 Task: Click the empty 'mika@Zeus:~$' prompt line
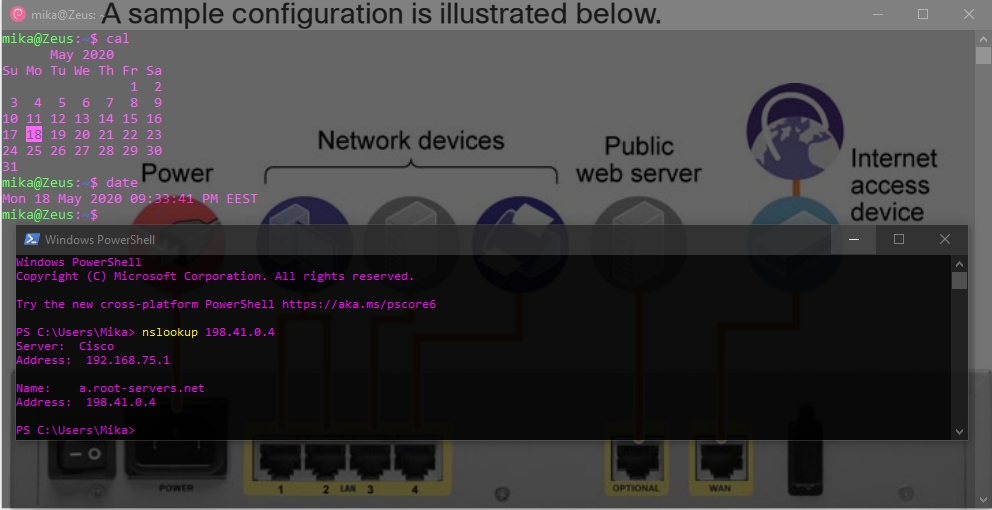tap(50, 215)
